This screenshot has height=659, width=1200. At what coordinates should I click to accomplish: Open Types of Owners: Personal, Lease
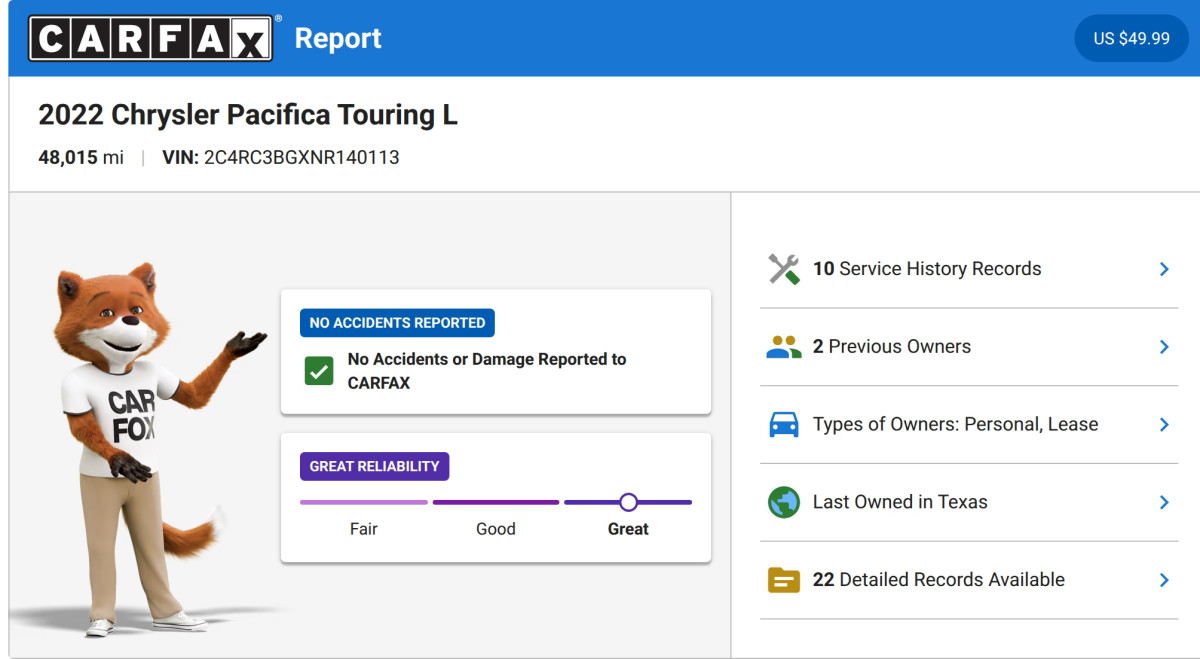[969, 424]
